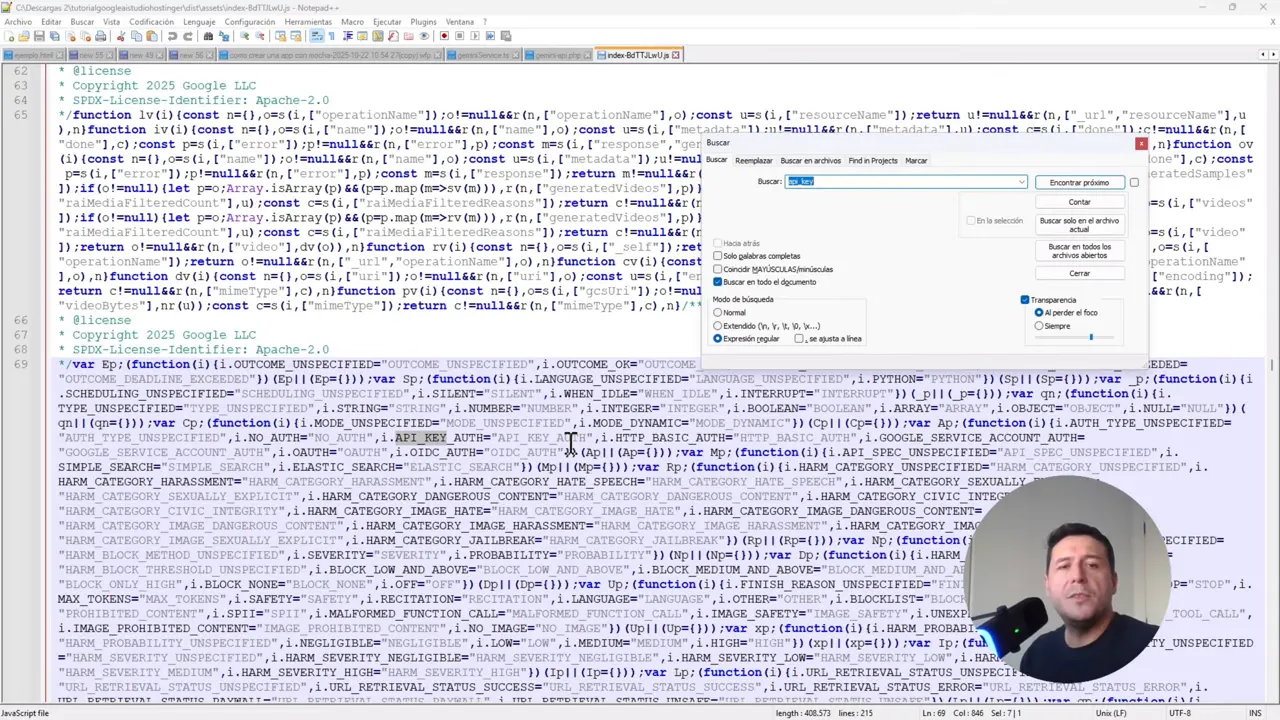Click the Encontrar próximo button

coord(1080,182)
